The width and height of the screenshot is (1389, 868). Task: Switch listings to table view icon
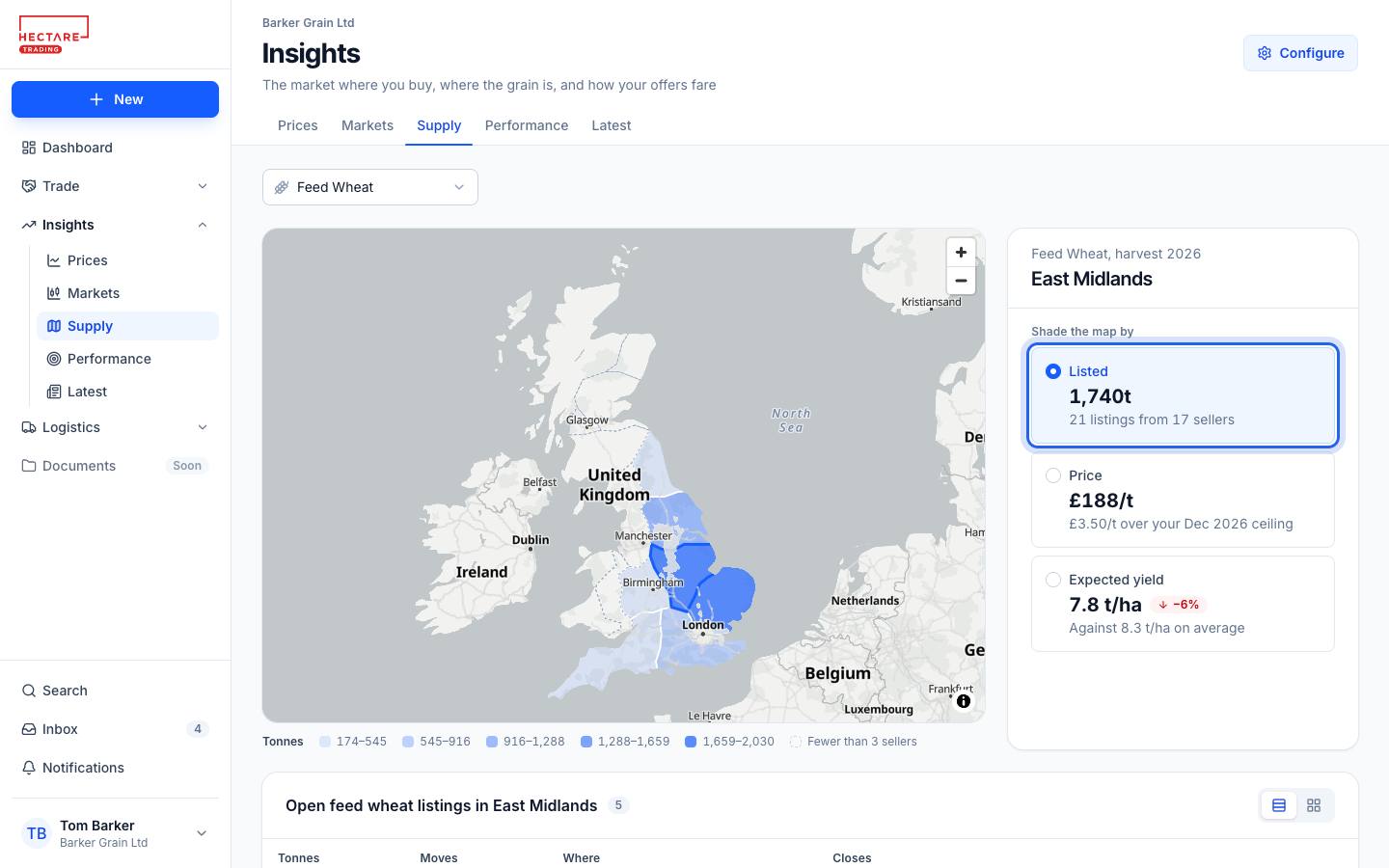[1279, 805]
